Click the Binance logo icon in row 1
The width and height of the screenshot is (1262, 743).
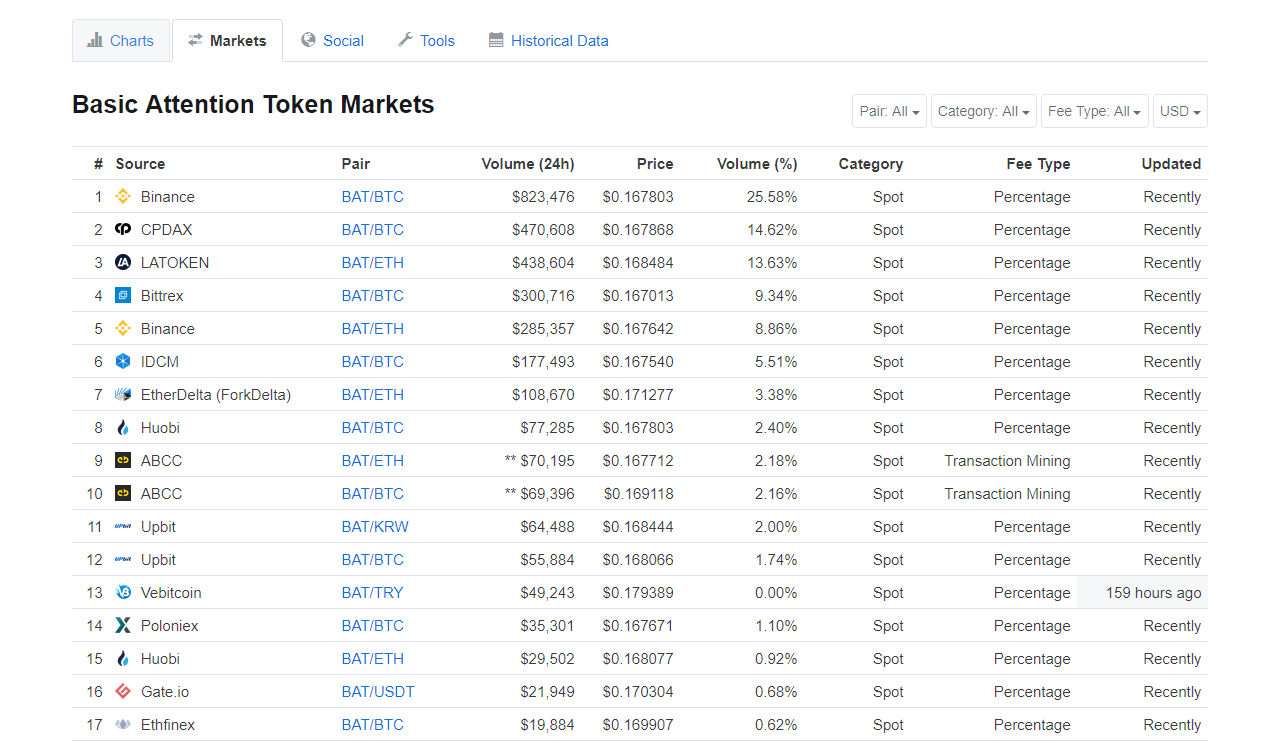tap(123, 197)
